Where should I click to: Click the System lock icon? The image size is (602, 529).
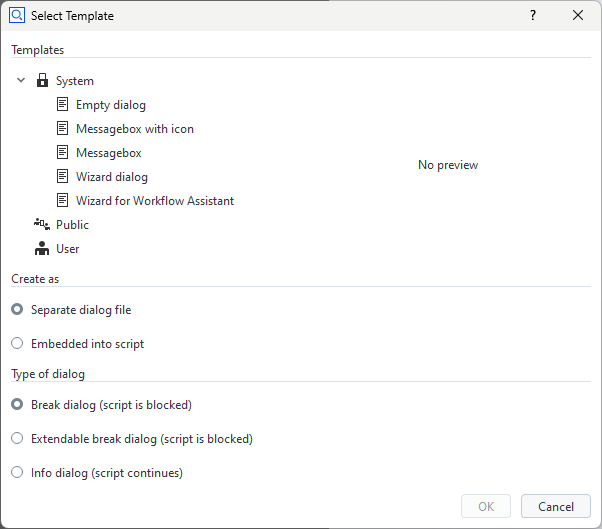tap(42, 81)
